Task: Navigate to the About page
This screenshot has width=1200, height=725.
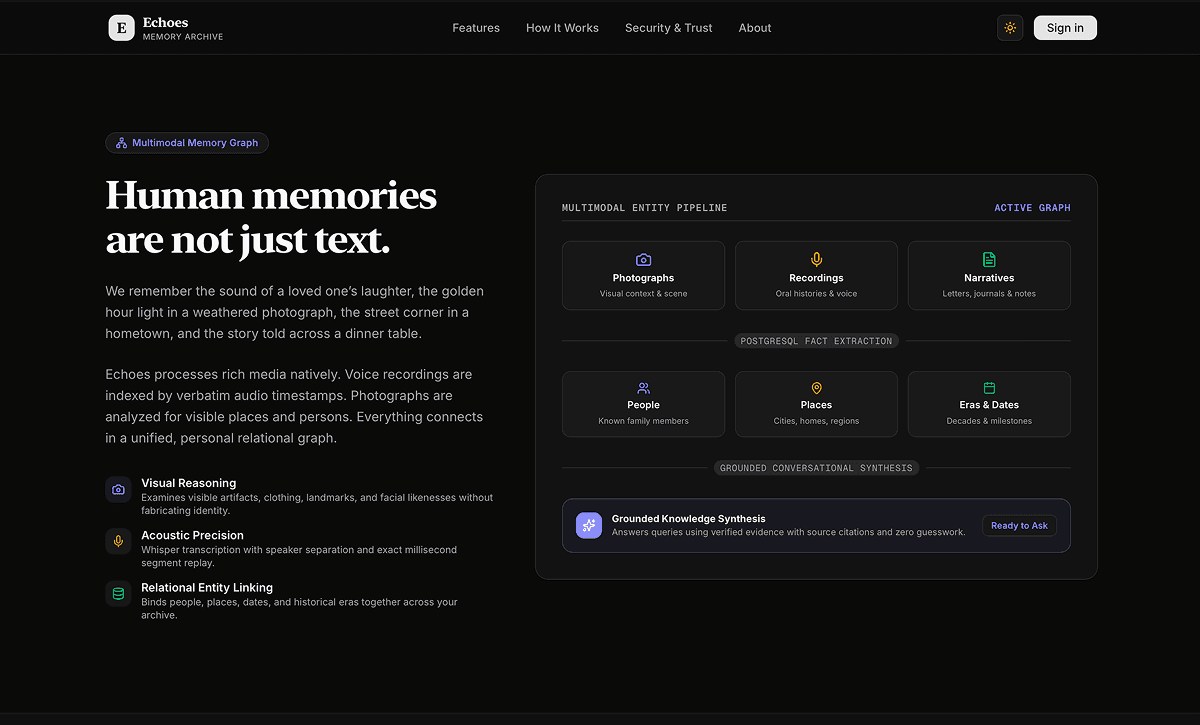Action: point(755,28)
